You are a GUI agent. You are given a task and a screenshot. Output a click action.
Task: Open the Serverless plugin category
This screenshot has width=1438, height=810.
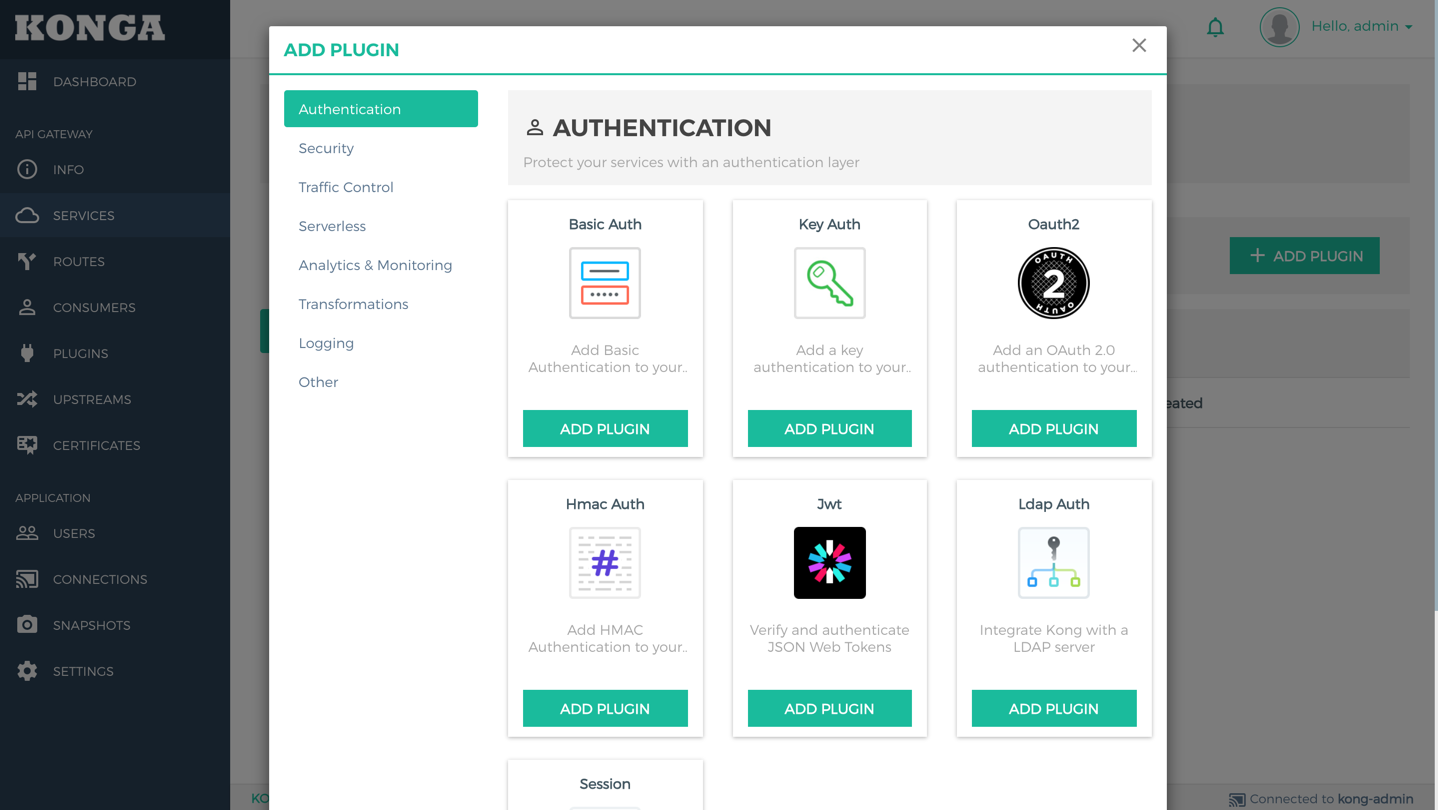pyautogui.click(x=381, y=226)
